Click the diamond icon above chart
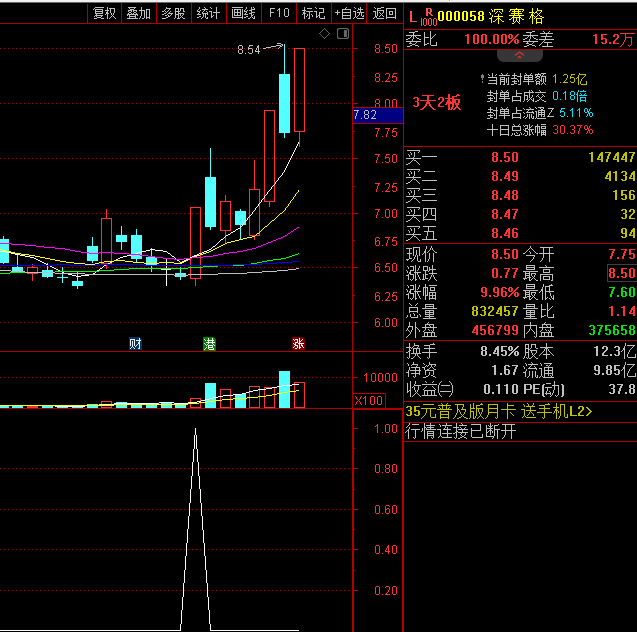Screen dimensions: 637x632 324,34
